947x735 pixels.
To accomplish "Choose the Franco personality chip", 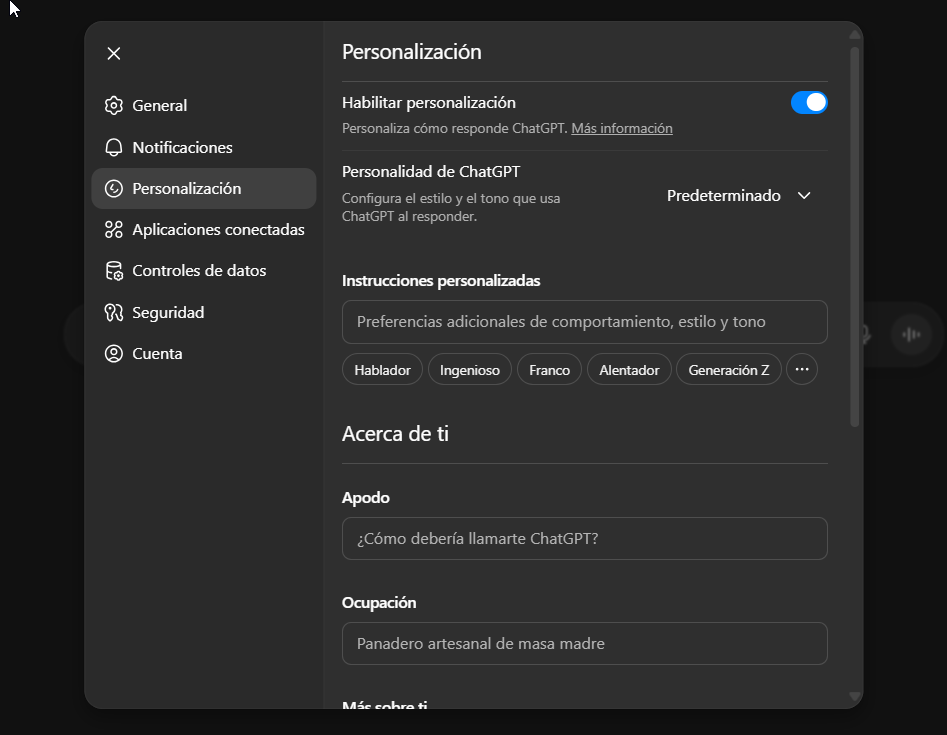I will [549, 369].
